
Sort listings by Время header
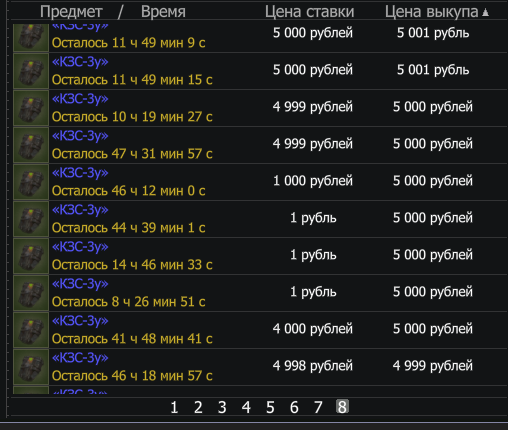tap(163, 12)
